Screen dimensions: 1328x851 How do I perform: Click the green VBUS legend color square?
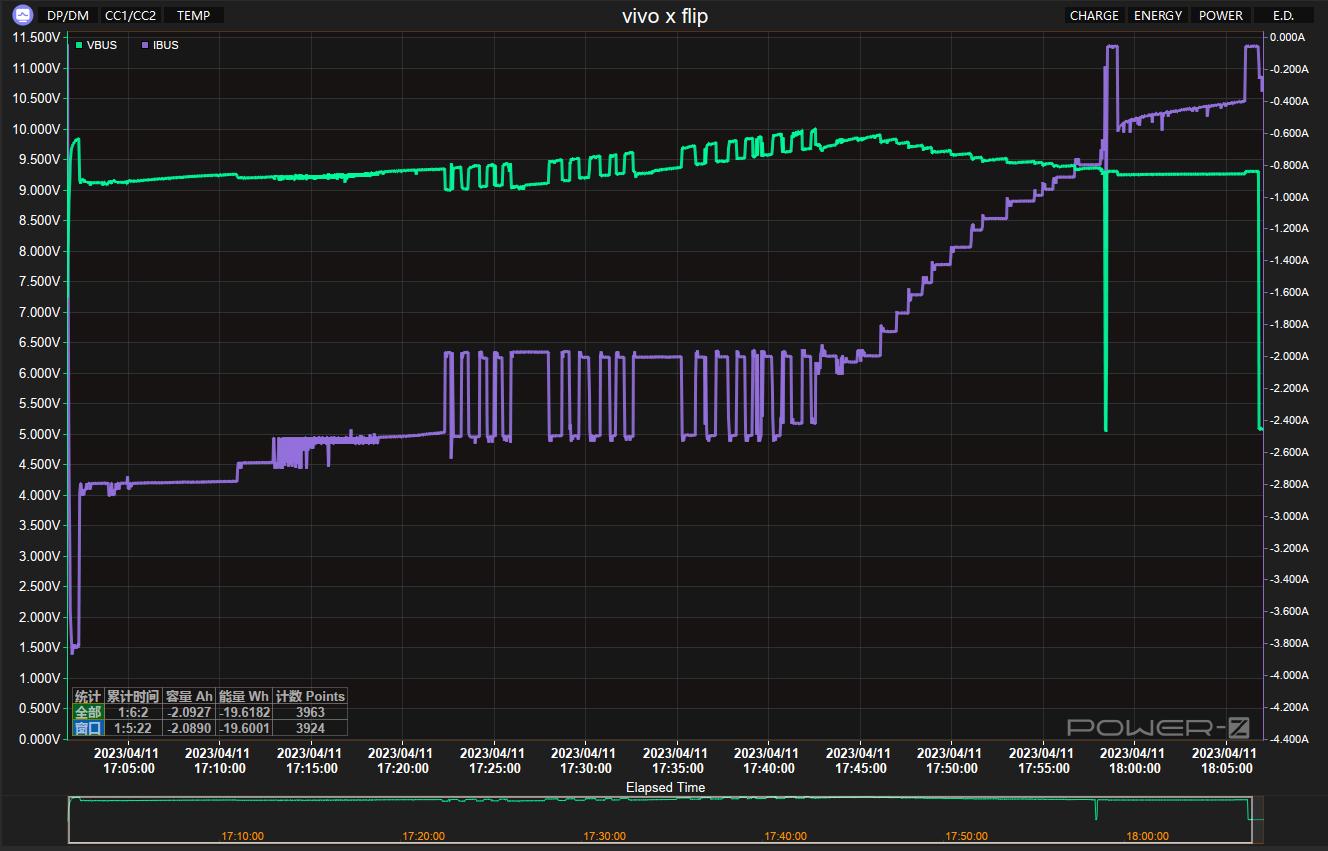[79, 45]
